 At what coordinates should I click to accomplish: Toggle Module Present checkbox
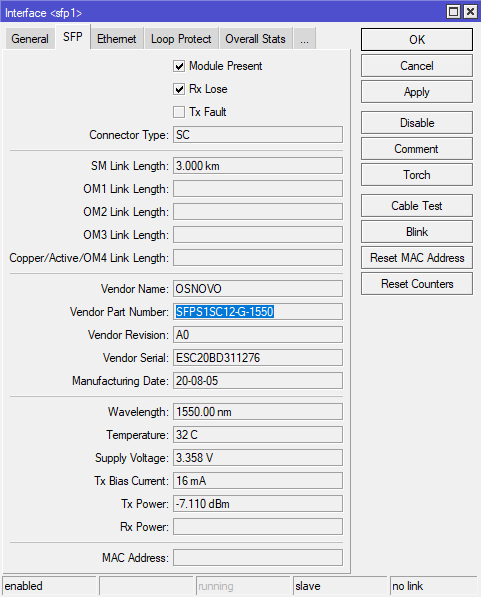(x=179, y=66)
